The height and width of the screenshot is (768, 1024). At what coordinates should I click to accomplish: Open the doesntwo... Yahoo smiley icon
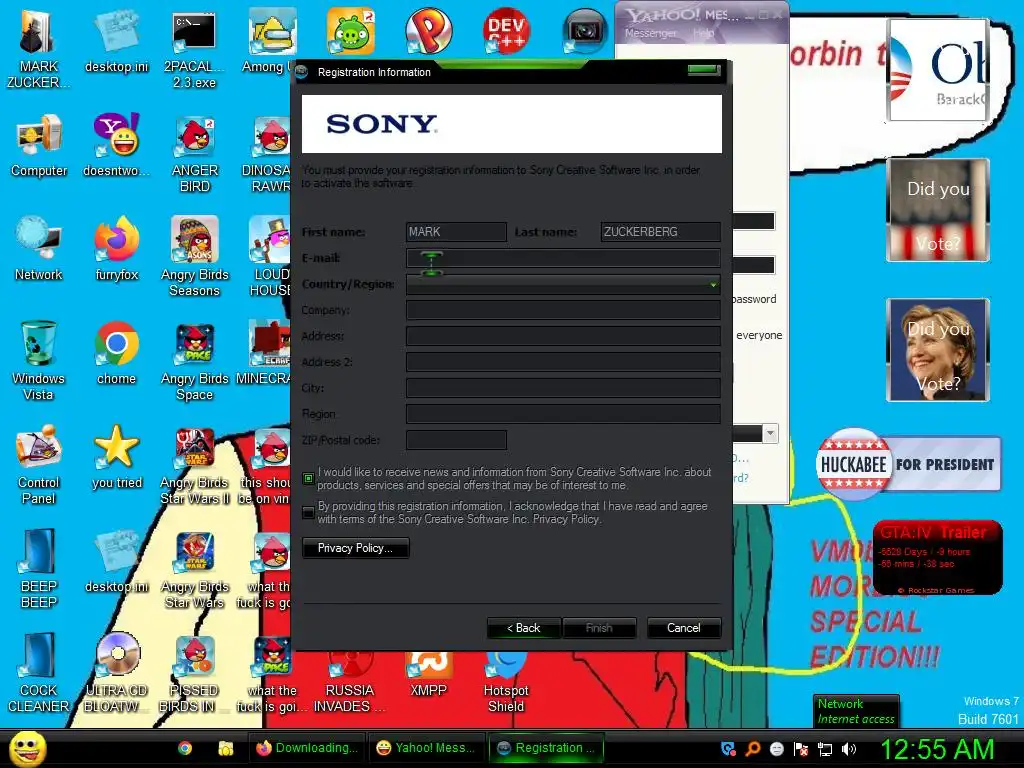(x=116, y=145)
